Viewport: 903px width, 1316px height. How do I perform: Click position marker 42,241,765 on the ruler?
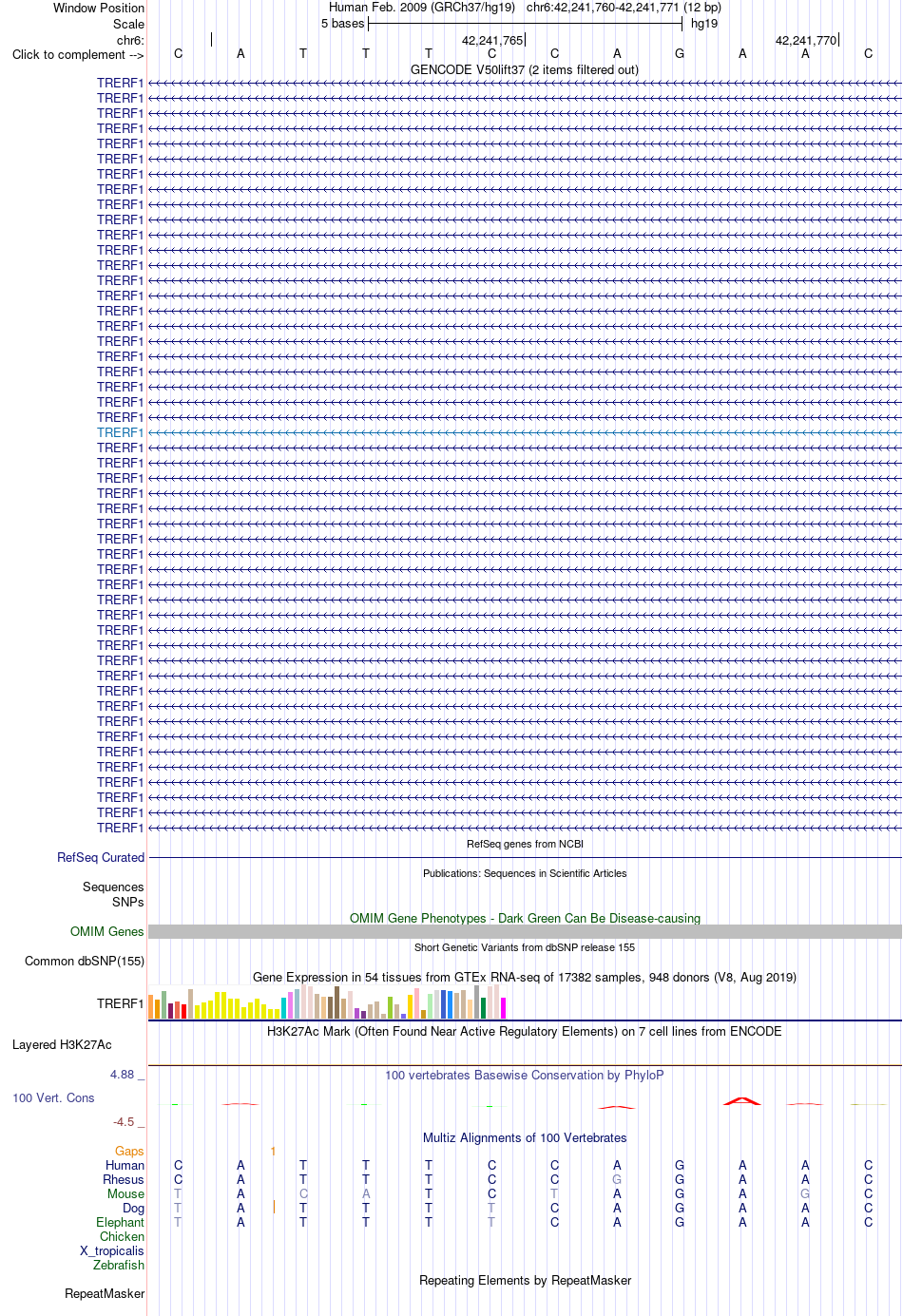pyautogui.click(x=492, y=40)
